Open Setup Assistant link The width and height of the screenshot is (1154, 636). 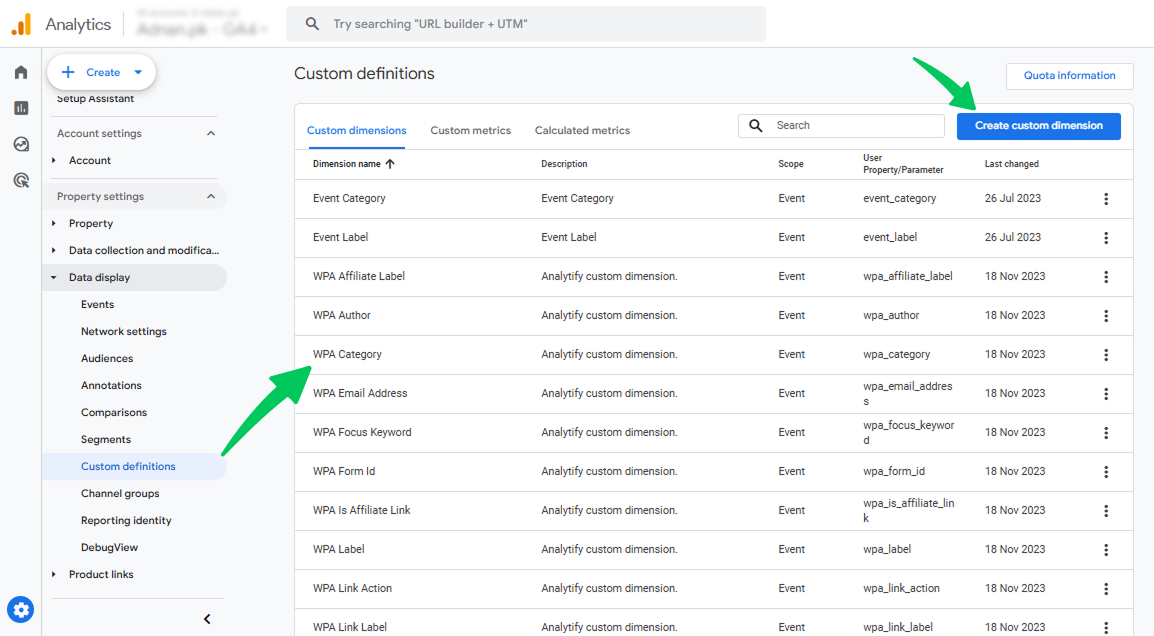95,99
